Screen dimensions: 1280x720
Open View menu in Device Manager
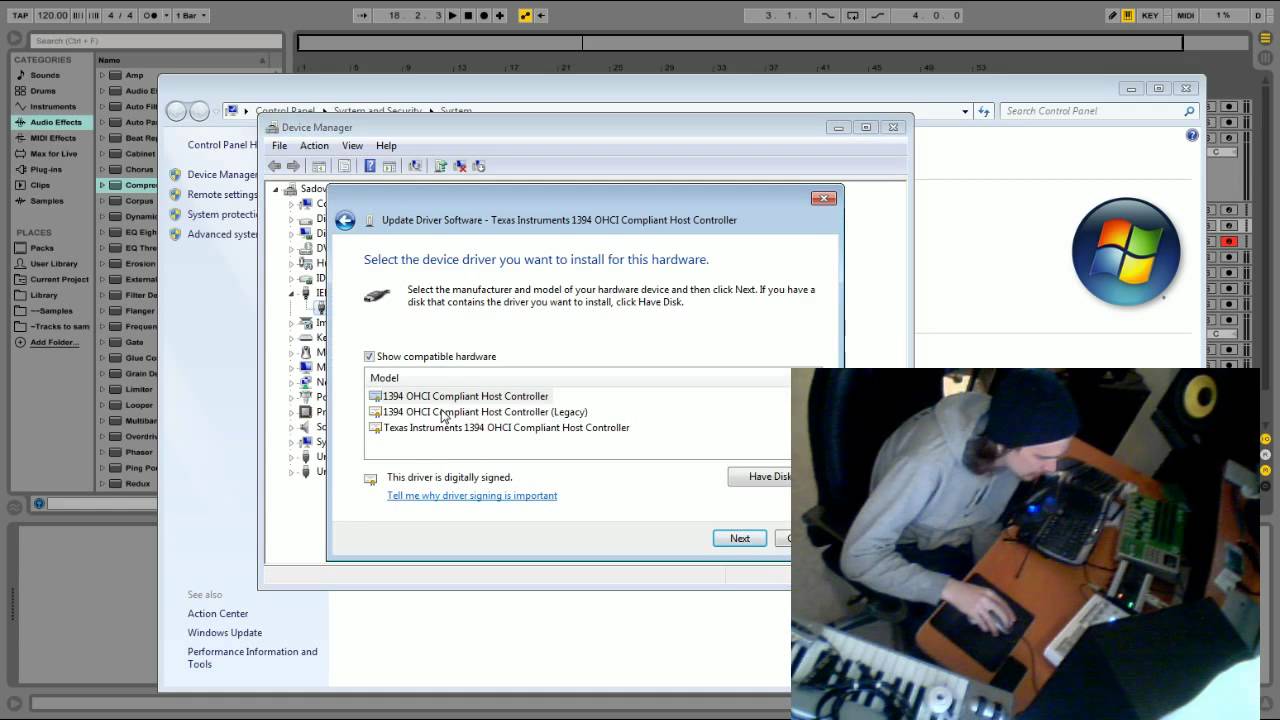point(352,146)
